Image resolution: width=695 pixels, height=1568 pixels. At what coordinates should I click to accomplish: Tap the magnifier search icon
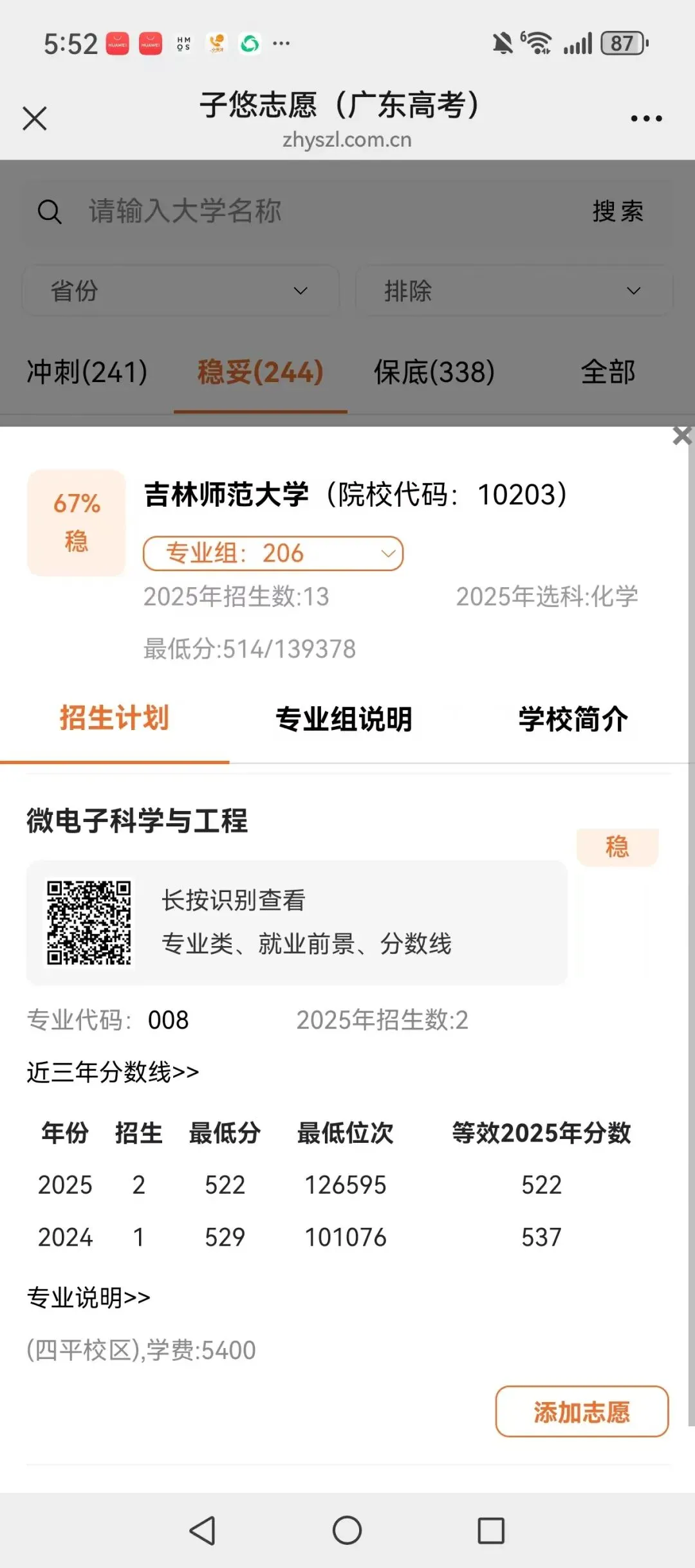(50, 212)
